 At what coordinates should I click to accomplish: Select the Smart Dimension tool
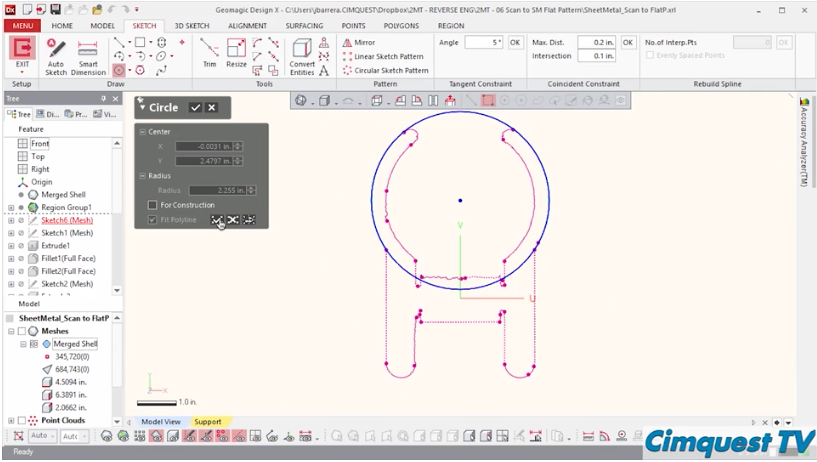click(x=88, y=56)
